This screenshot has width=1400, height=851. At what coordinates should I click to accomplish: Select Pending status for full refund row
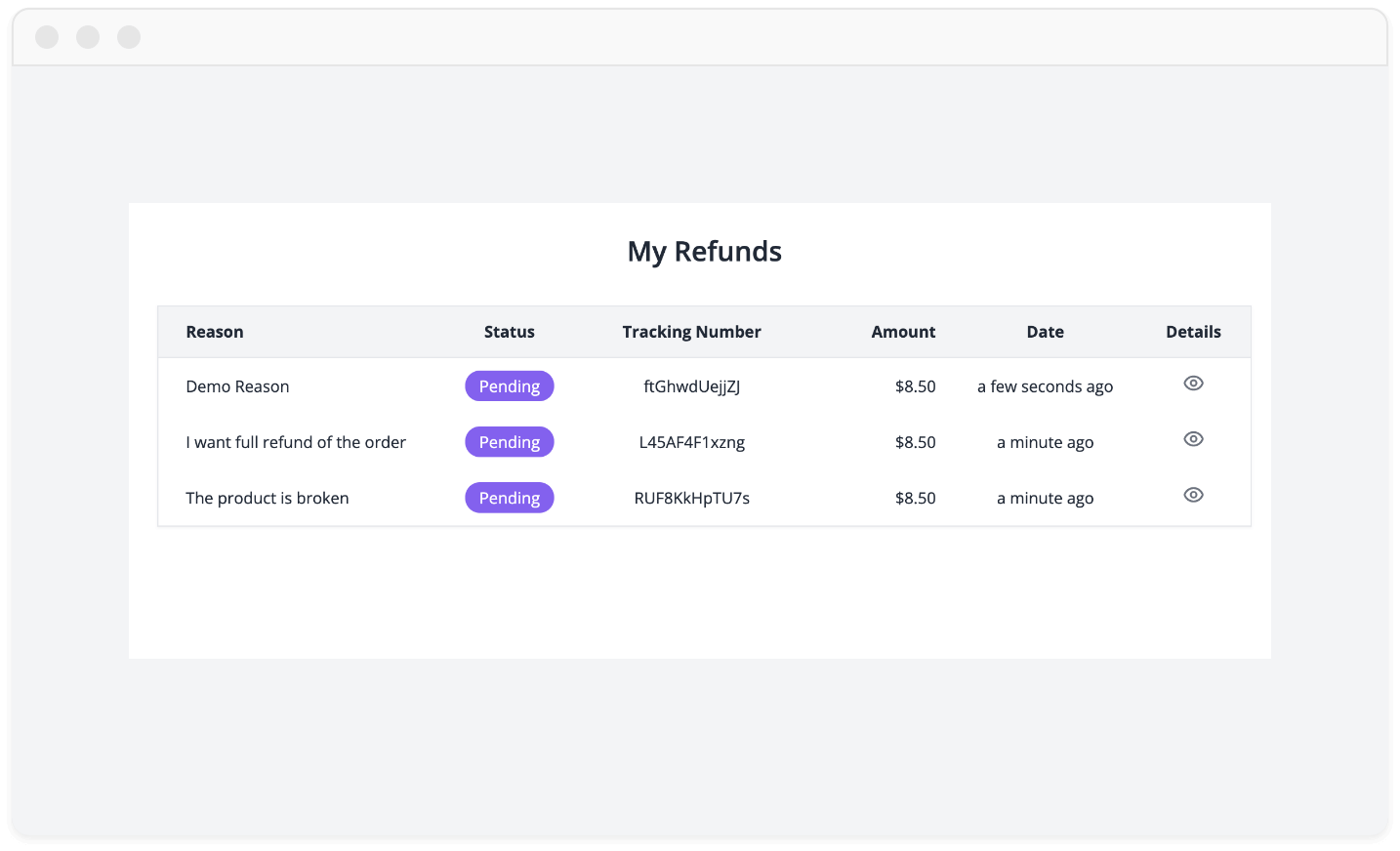point(509,442)
